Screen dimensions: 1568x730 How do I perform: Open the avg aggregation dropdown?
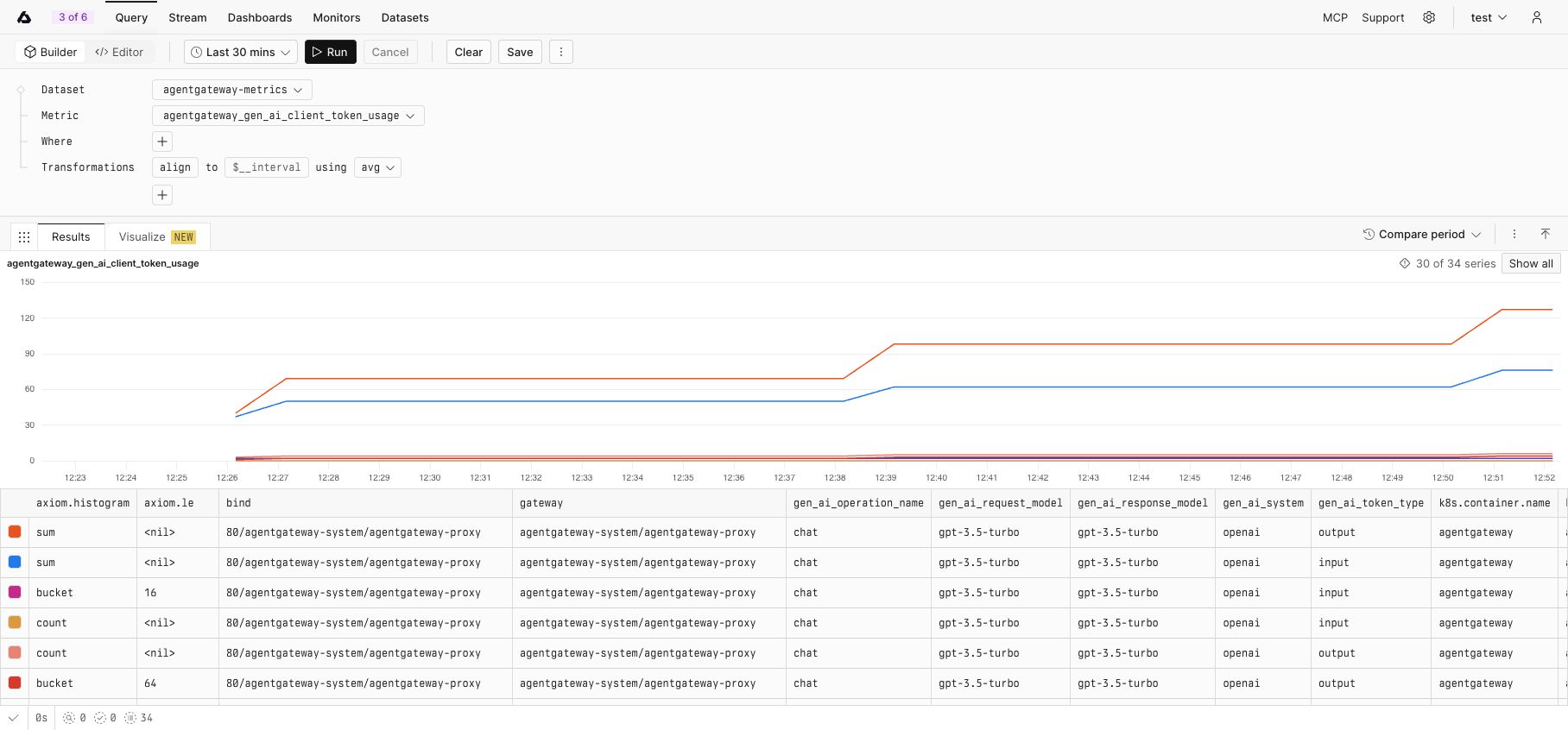[378, 167]
